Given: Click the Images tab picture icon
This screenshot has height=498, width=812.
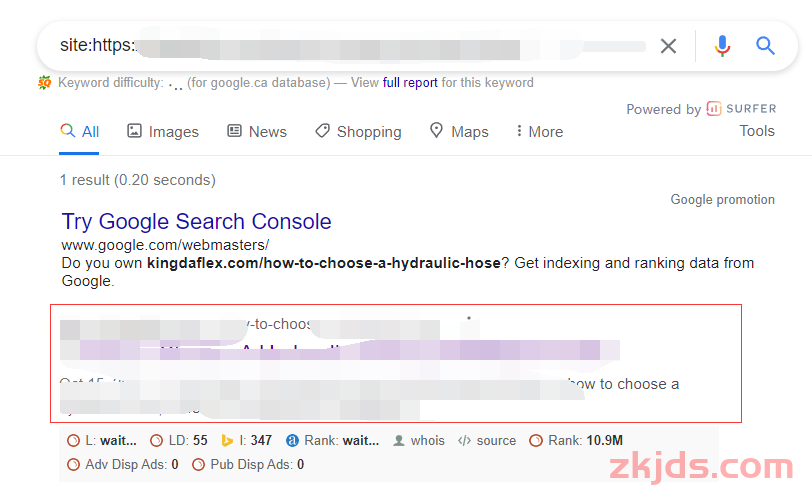Looking at the screenshot, I should coord(134,131).
